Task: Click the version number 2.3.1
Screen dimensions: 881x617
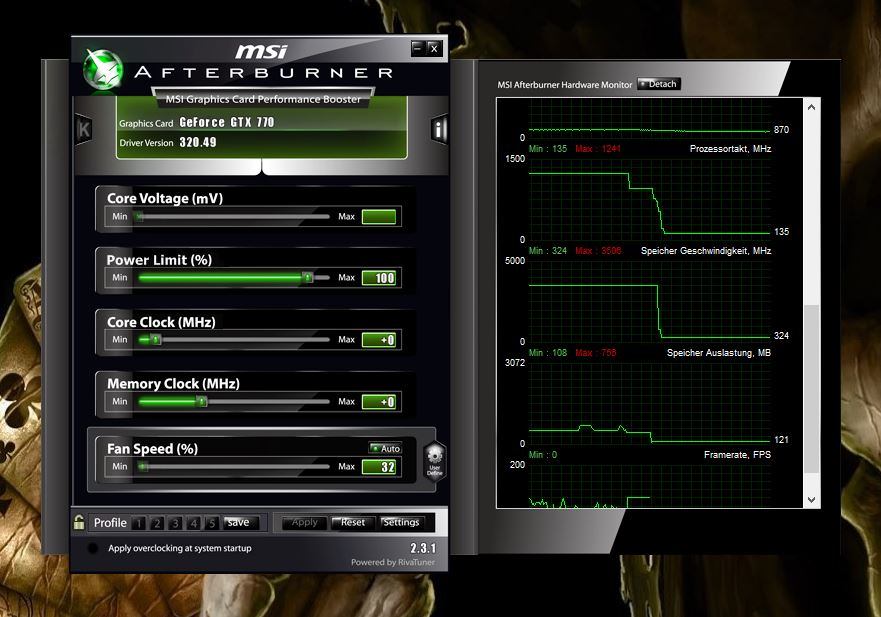Action: [423, 548]
